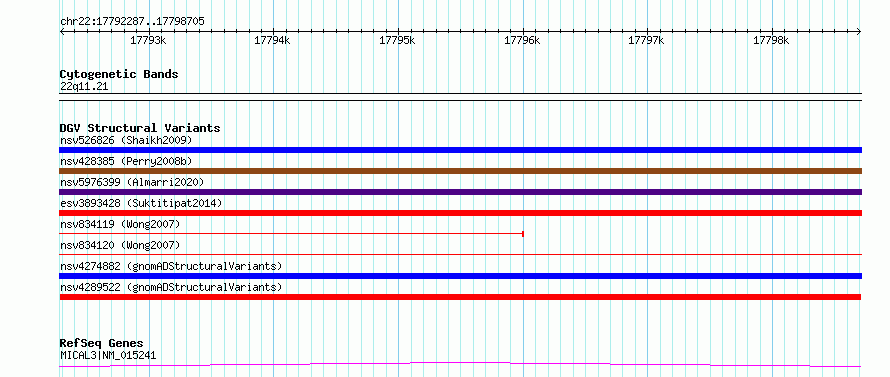Click the blue nsv526826 Shaikh2009 variant bar

coord(460,150)
